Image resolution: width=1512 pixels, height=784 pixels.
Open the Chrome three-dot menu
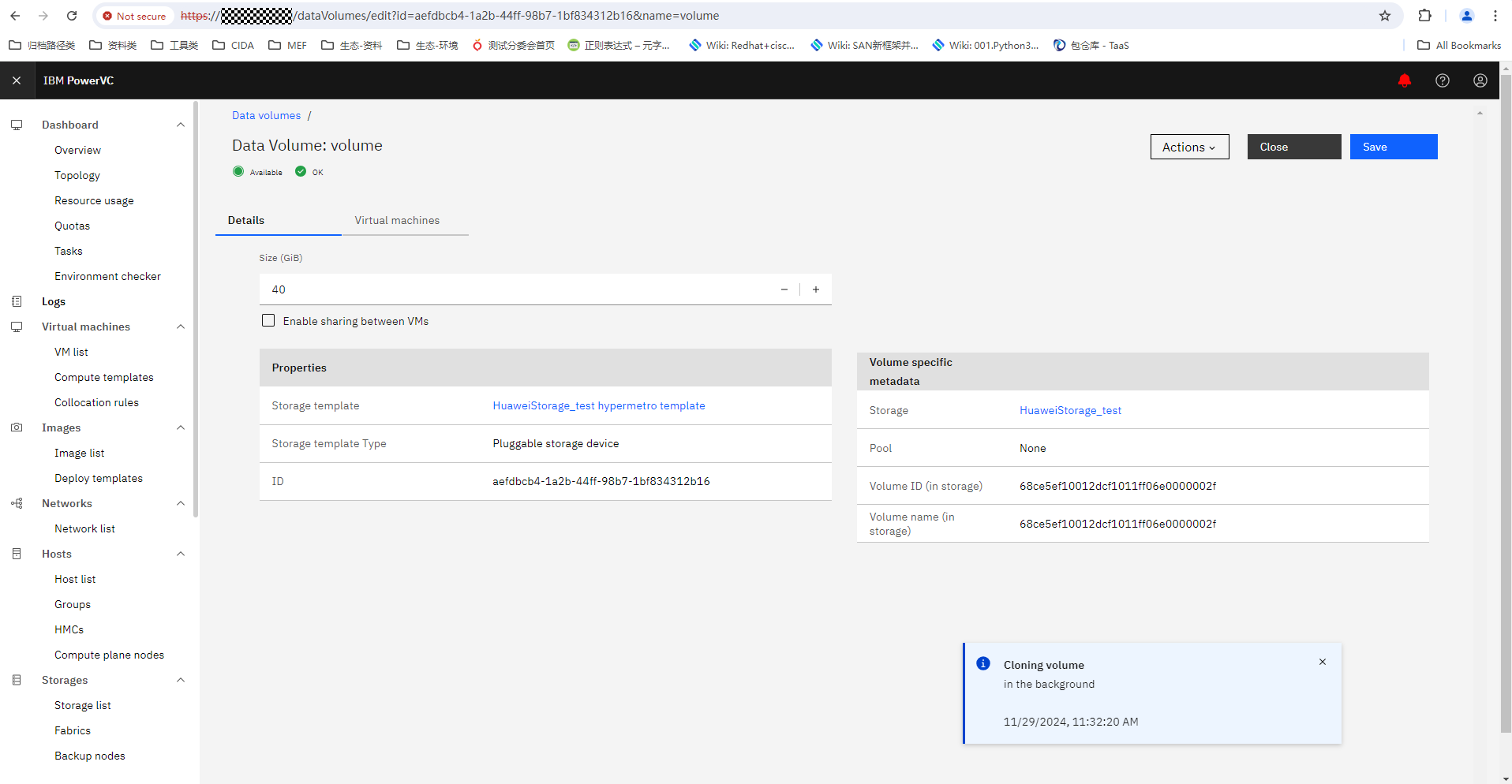1495,16
